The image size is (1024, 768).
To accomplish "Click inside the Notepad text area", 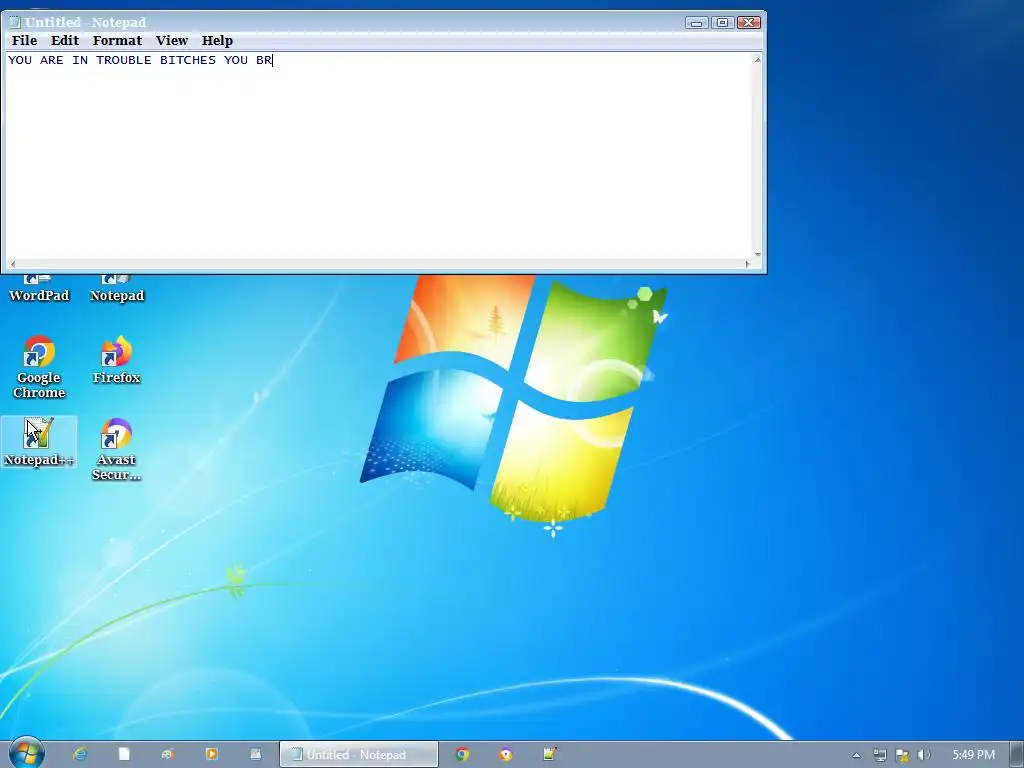I will point(377,155).
